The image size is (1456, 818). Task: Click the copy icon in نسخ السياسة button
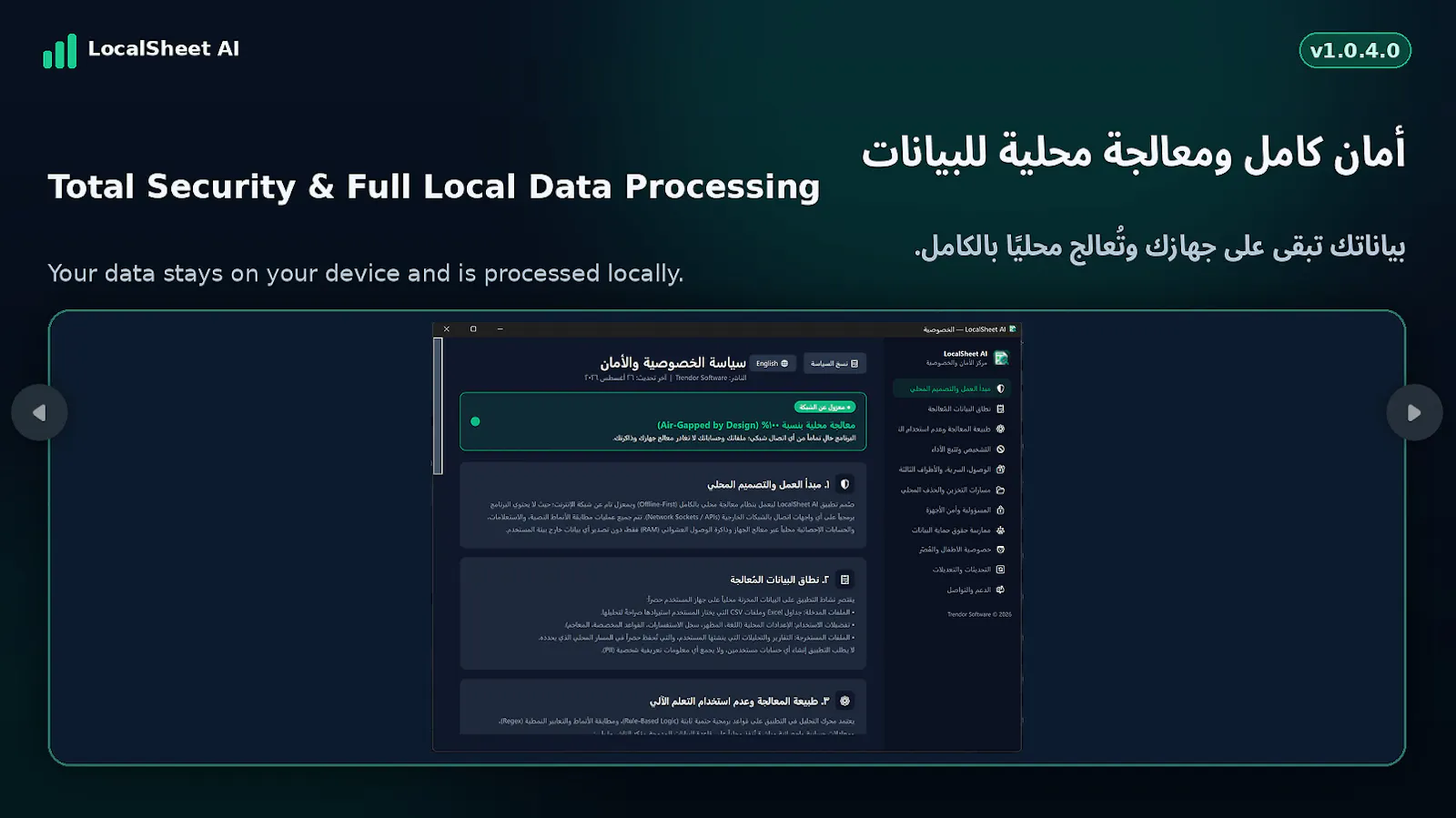click(x=854, y=363)
